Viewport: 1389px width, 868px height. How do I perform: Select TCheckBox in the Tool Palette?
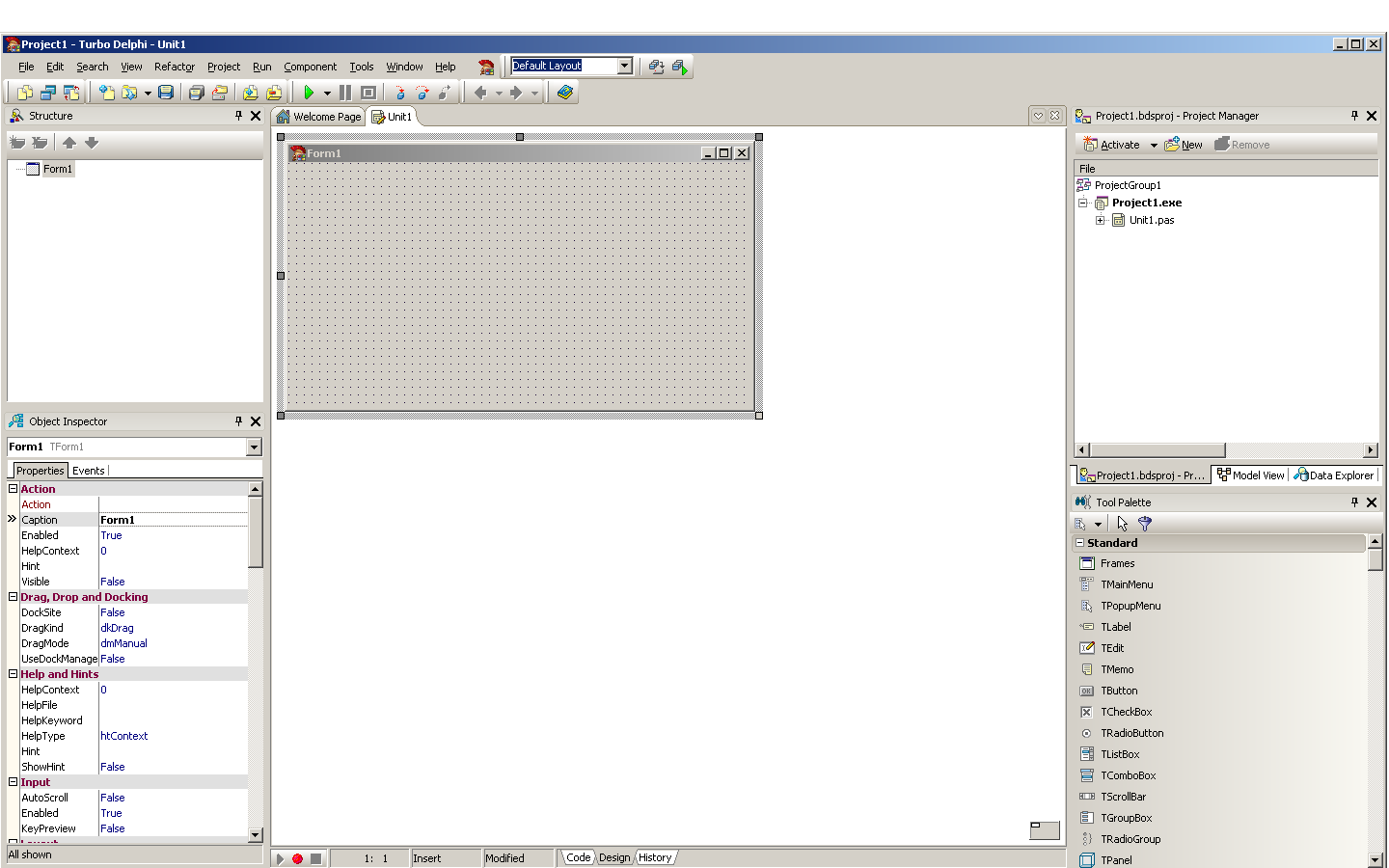1126,712
